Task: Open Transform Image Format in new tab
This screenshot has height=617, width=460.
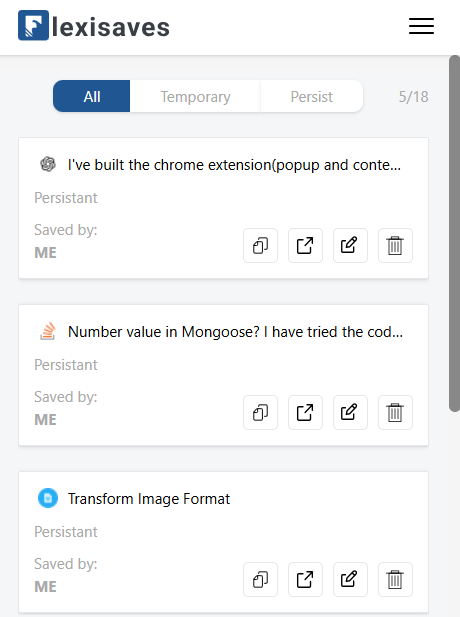Action: point(305,580)
